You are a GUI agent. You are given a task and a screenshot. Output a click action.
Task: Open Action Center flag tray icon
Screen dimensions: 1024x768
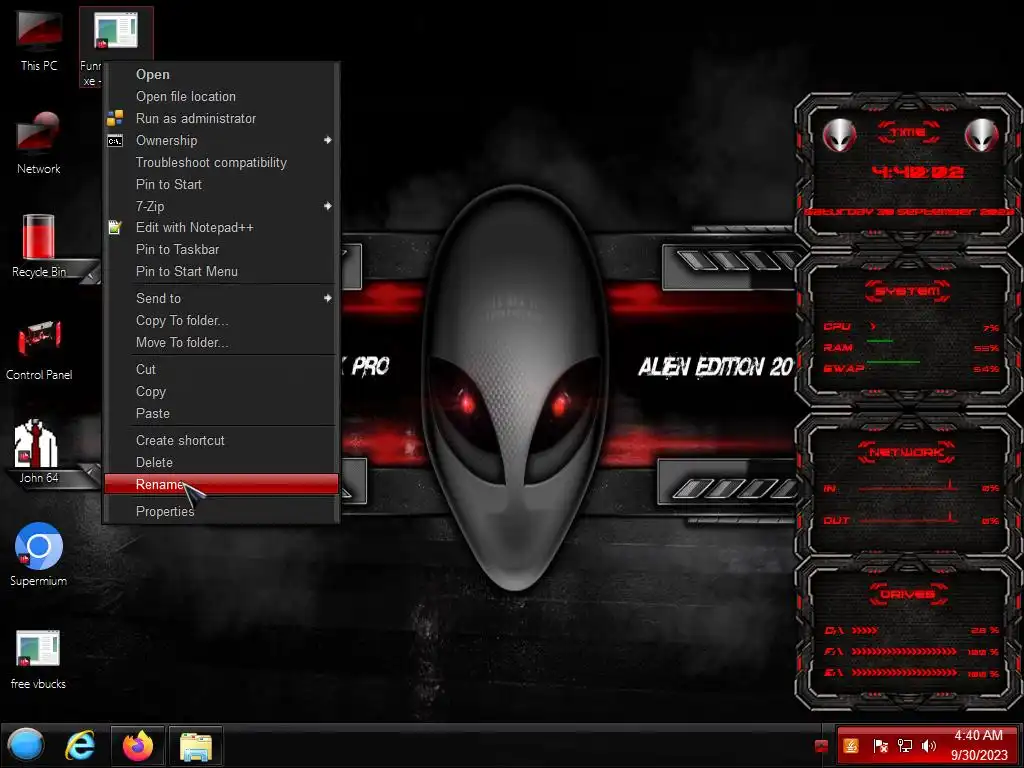coord(880,746)
